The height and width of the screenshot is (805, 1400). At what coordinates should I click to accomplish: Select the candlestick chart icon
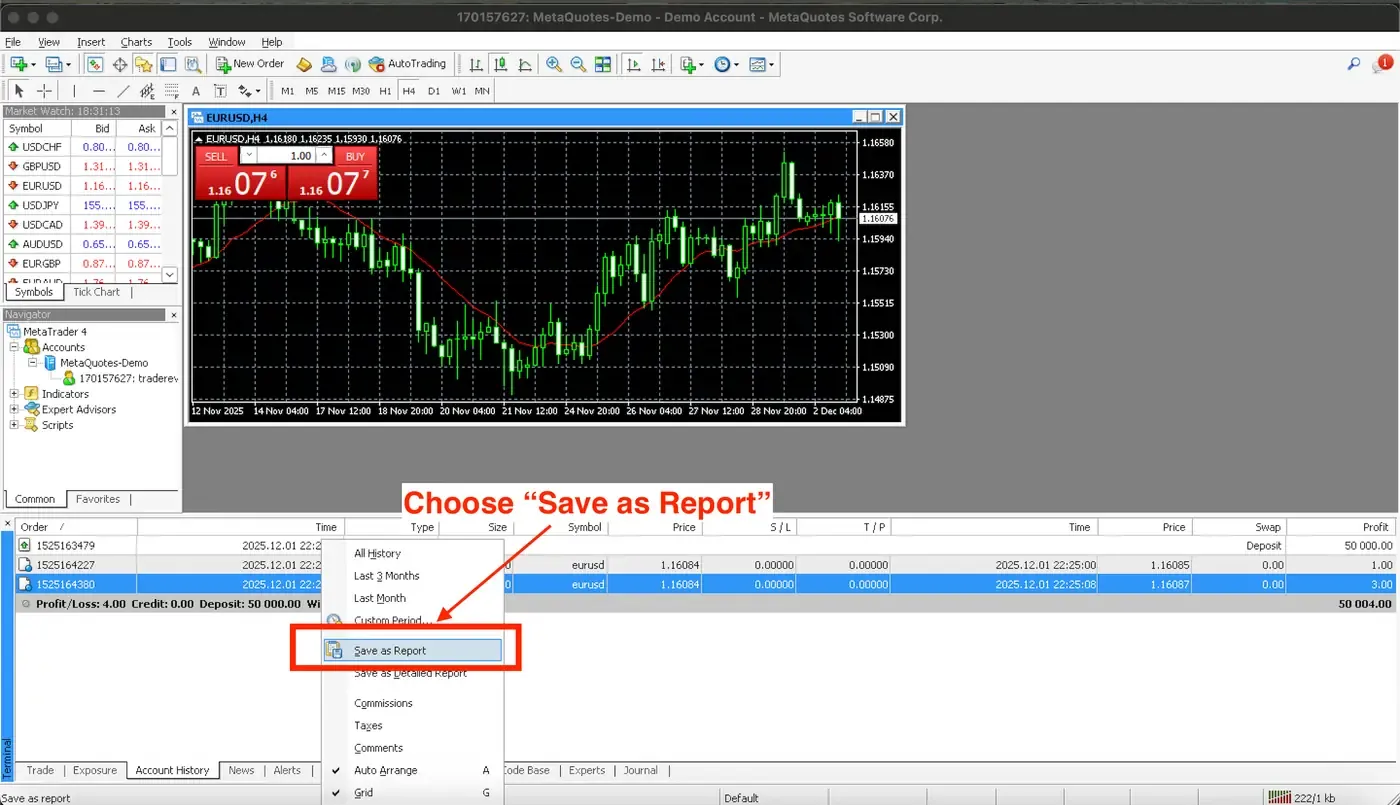pos(500,64)
